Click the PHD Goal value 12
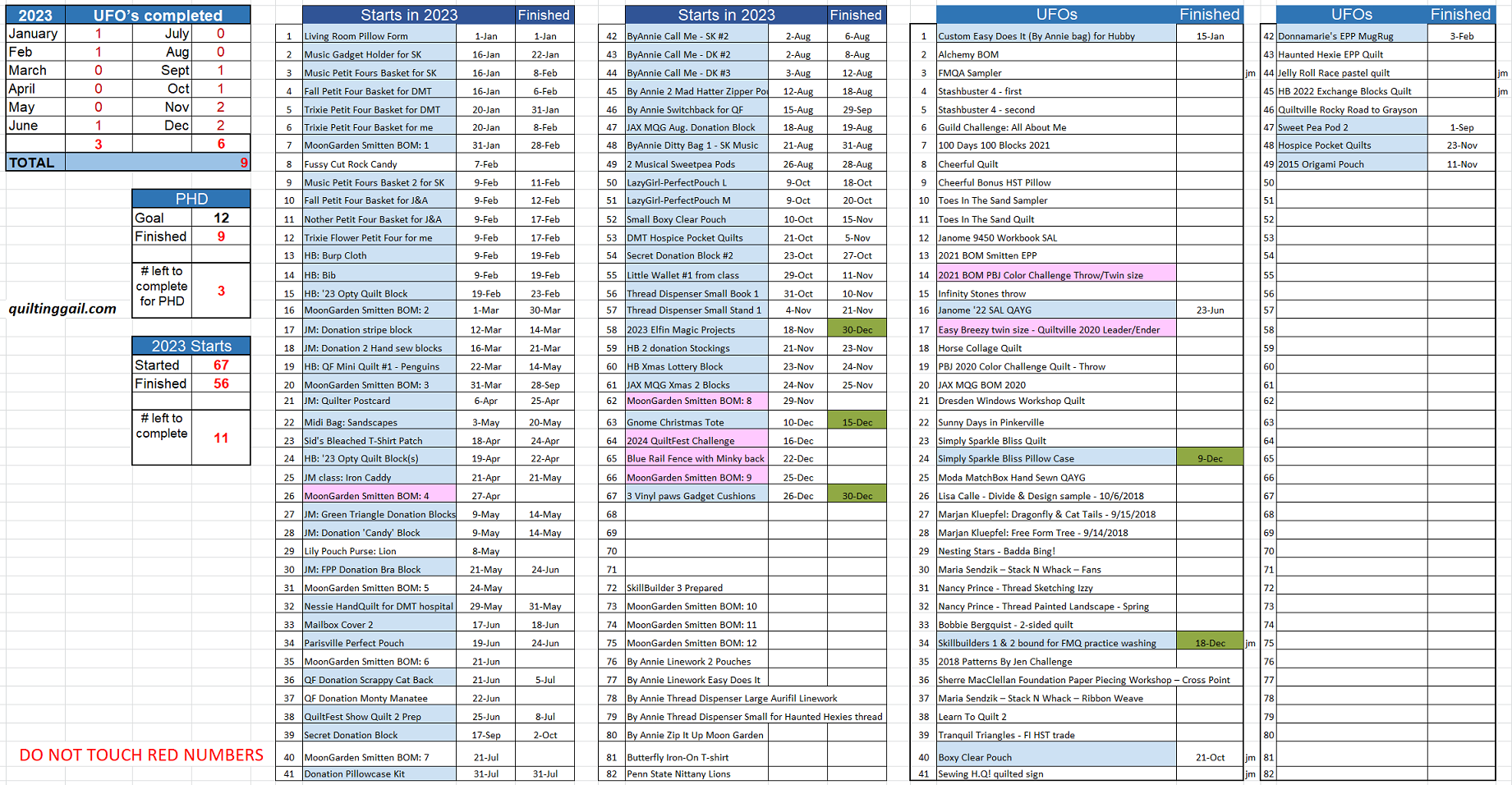 (x=221, y=218)
